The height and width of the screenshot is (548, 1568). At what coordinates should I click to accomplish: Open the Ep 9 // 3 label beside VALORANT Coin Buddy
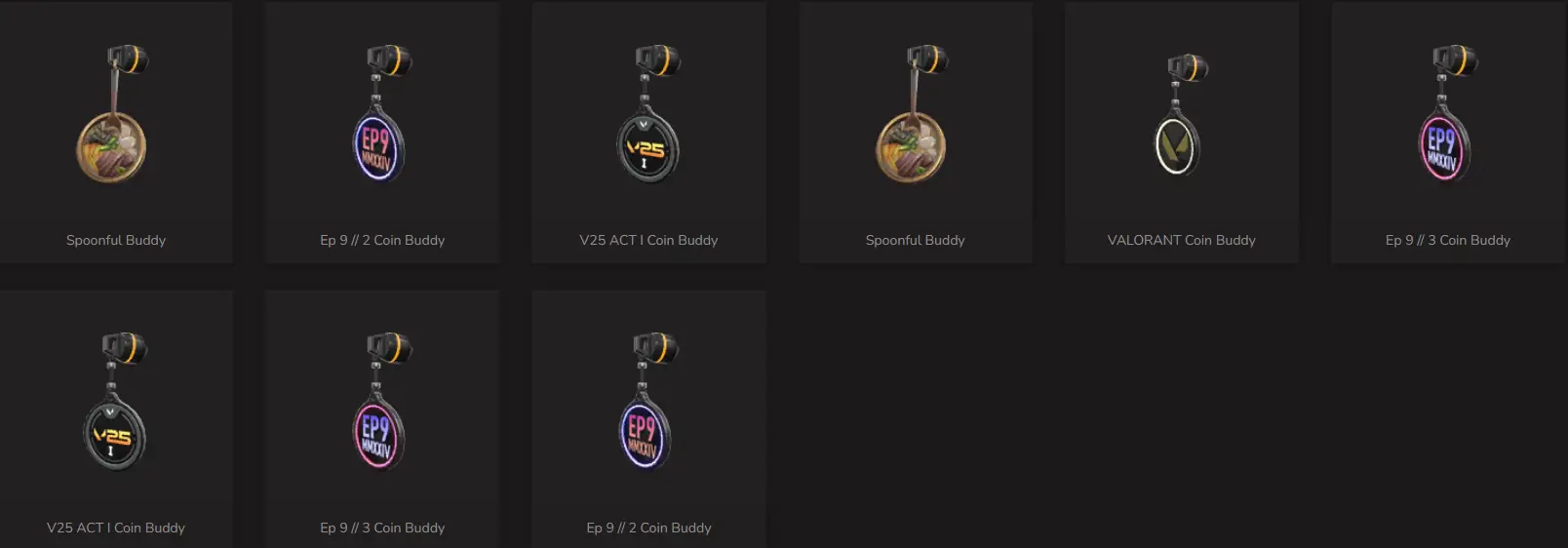tap(1448, 240)
